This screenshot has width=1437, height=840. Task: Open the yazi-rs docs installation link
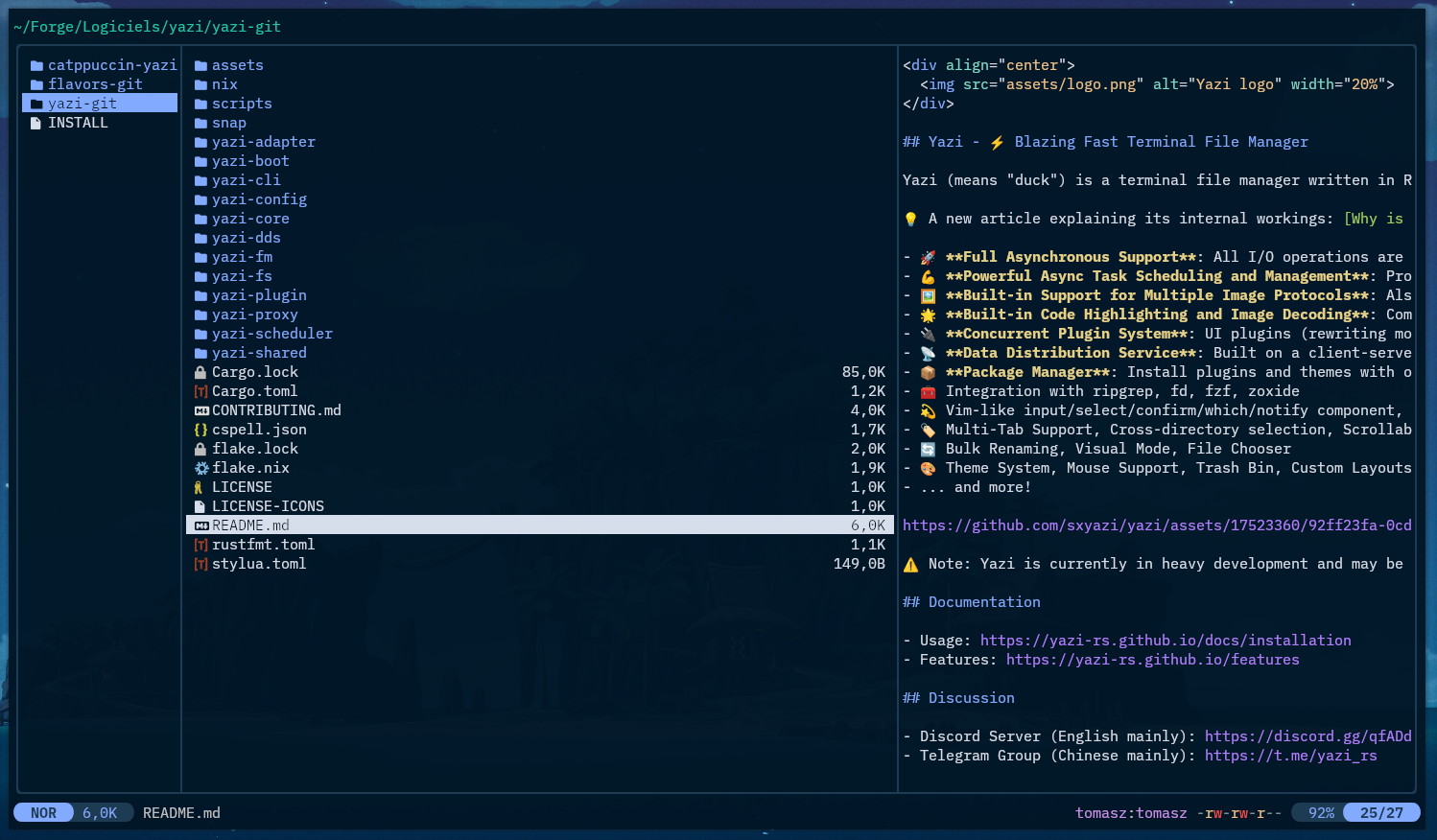coord(1166,641)
